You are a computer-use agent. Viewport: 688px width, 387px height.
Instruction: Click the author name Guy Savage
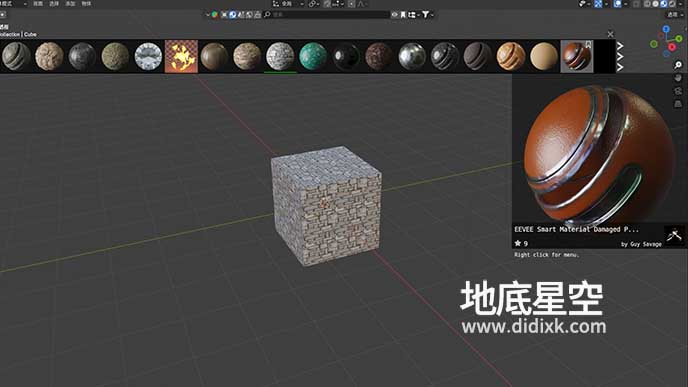tap(646, 244)
